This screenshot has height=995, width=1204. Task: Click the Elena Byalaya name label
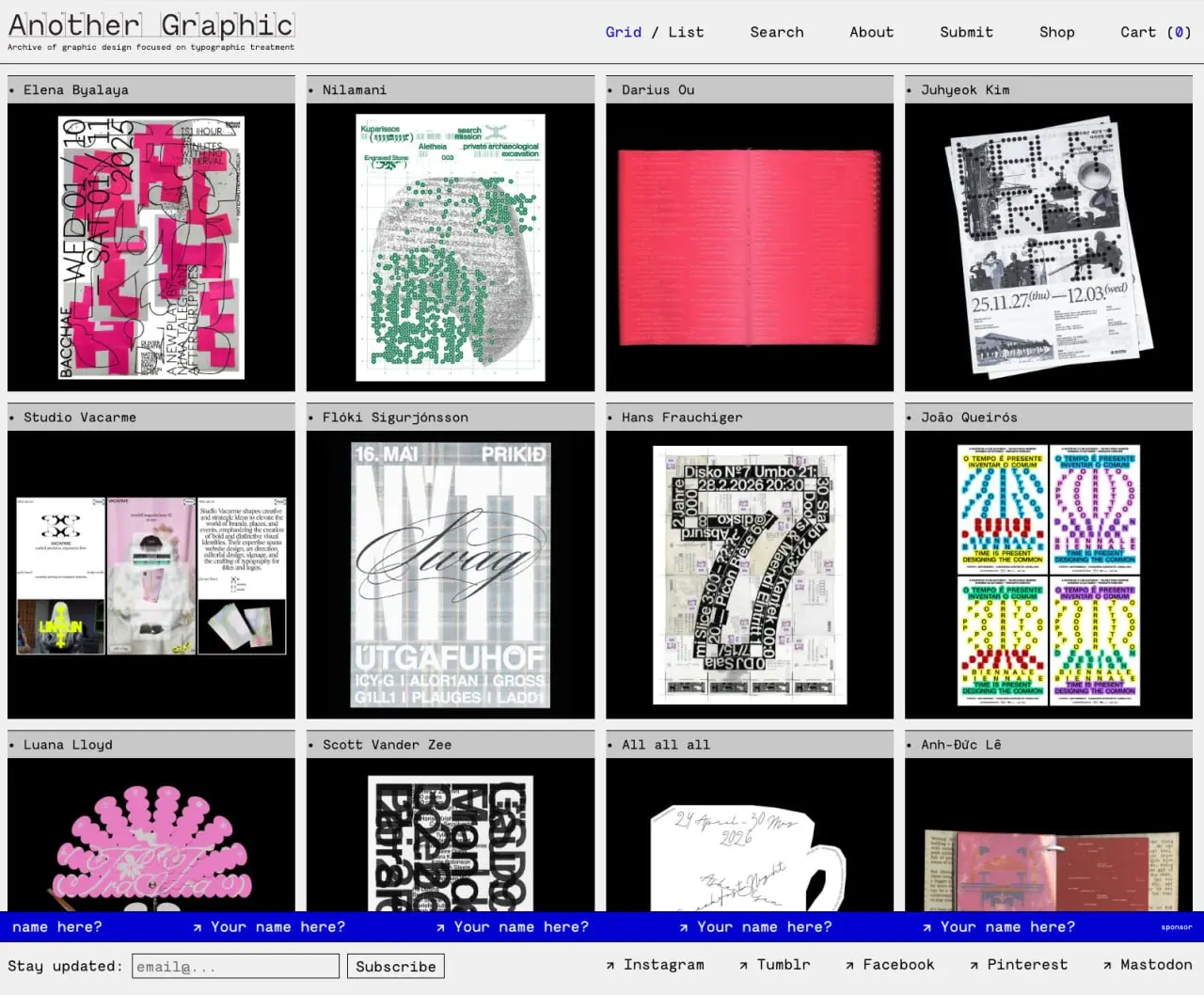pos(76,90)
